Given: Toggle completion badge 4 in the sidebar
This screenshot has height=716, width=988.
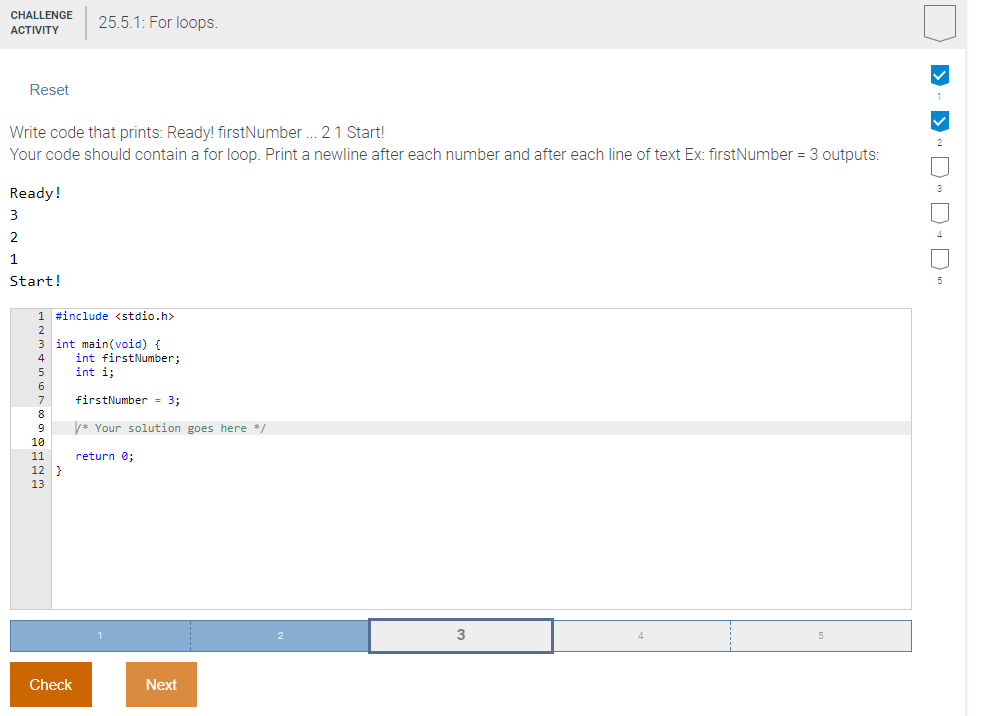Looking at the screenshot, I should [940, 213].
